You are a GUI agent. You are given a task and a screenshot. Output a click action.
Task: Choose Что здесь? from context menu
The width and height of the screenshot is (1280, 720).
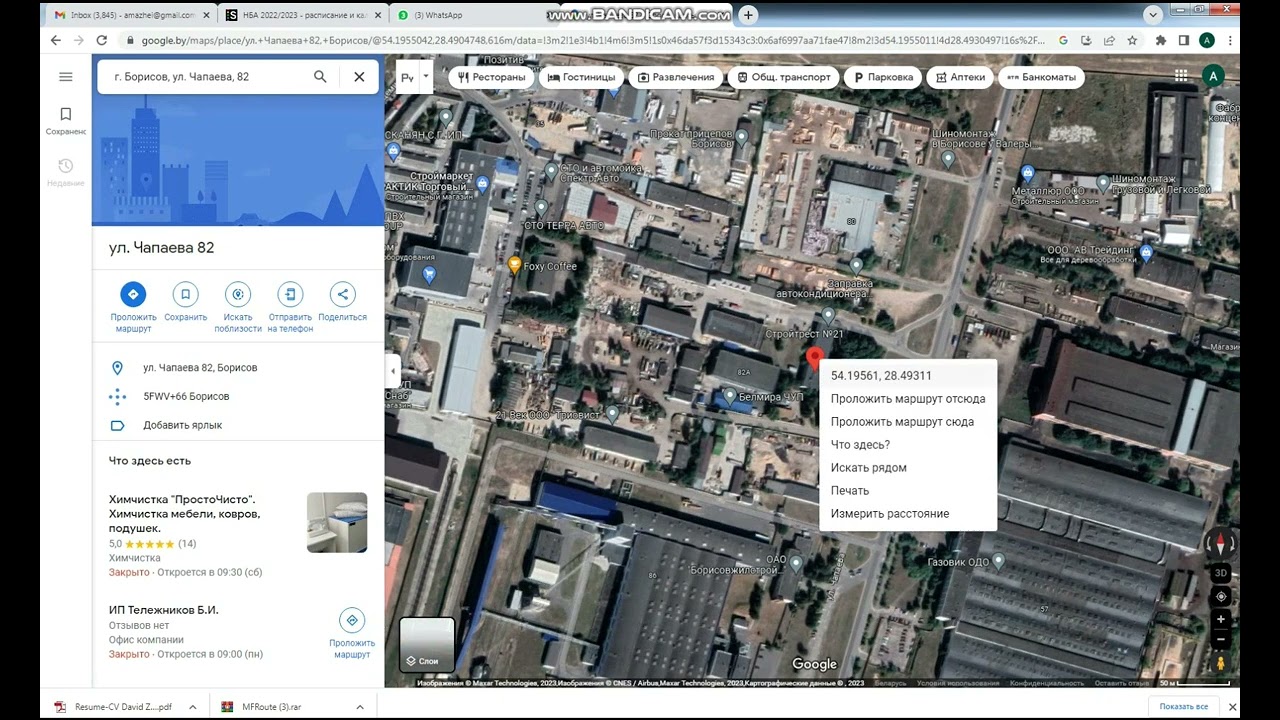pyautogui.click(x=908, y=445)
